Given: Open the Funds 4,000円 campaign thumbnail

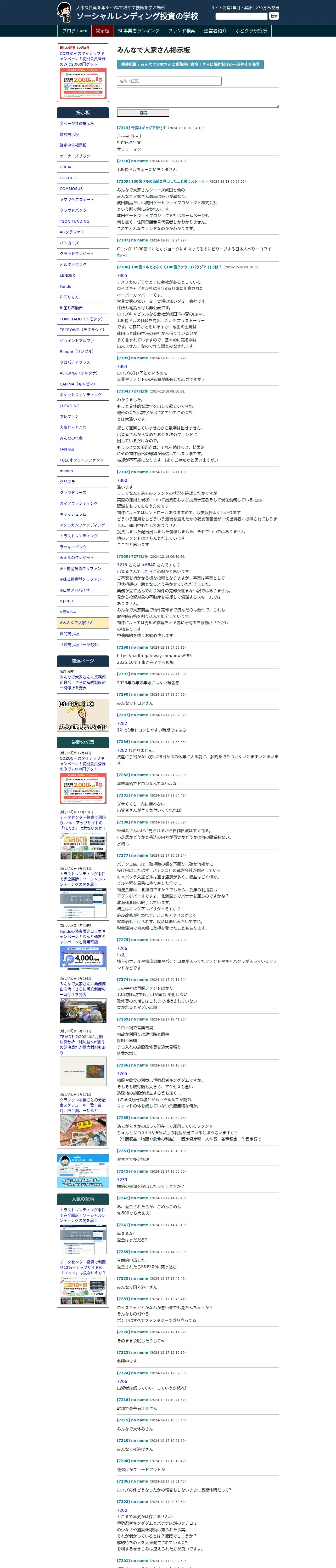Looking at the screenshot, I should [83, 958].
